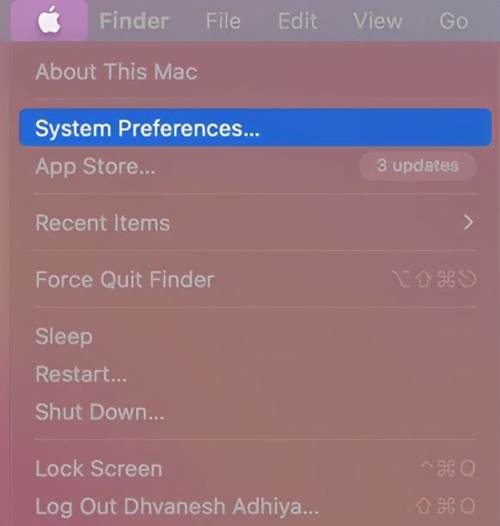Select About This Mac
This screenshot has height=526, width=500.
[116, 71]
